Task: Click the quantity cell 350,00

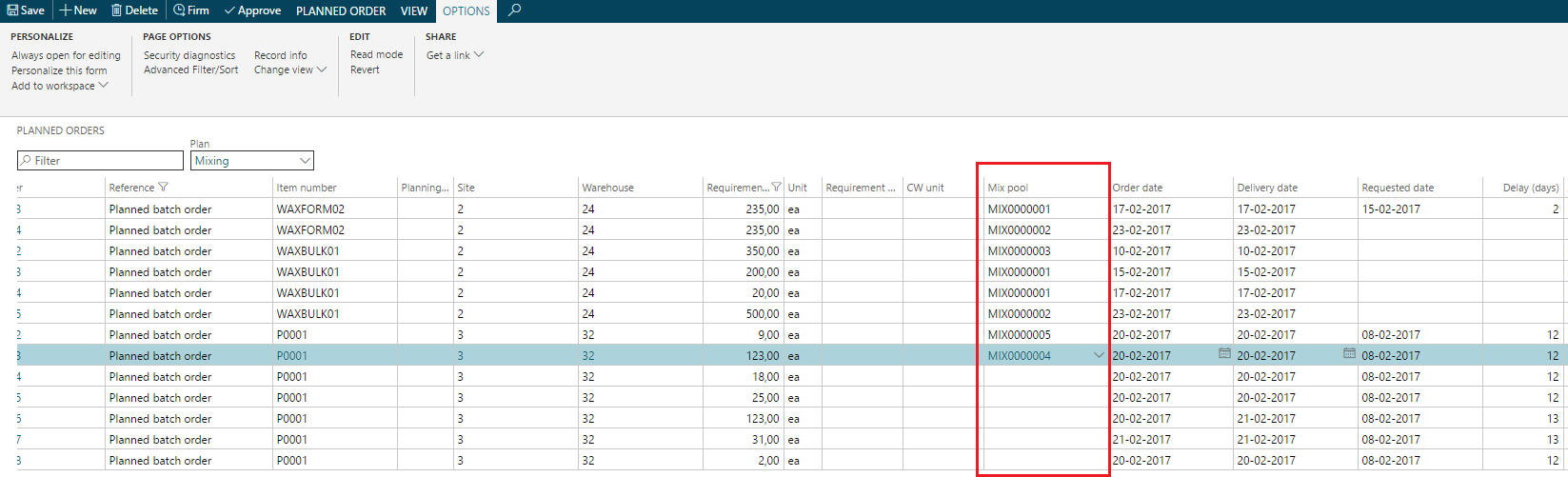Action: [762, 250]
